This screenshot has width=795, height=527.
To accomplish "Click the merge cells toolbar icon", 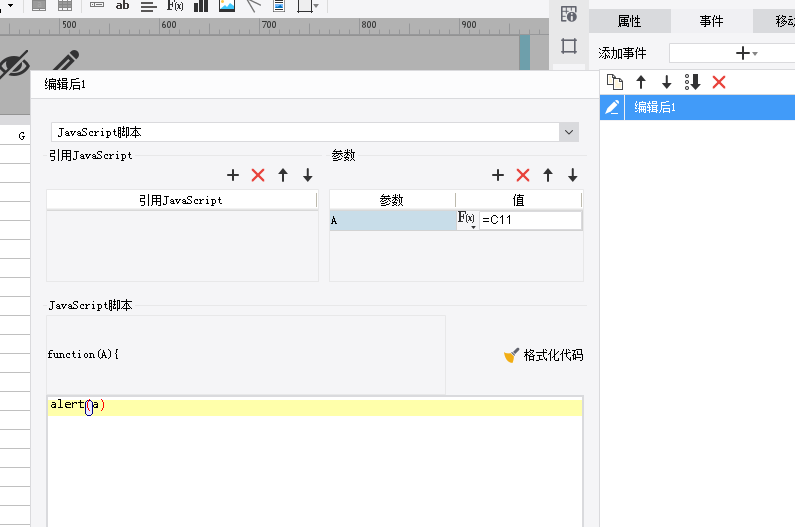I will pyautogui.click(x=39, y=6).
